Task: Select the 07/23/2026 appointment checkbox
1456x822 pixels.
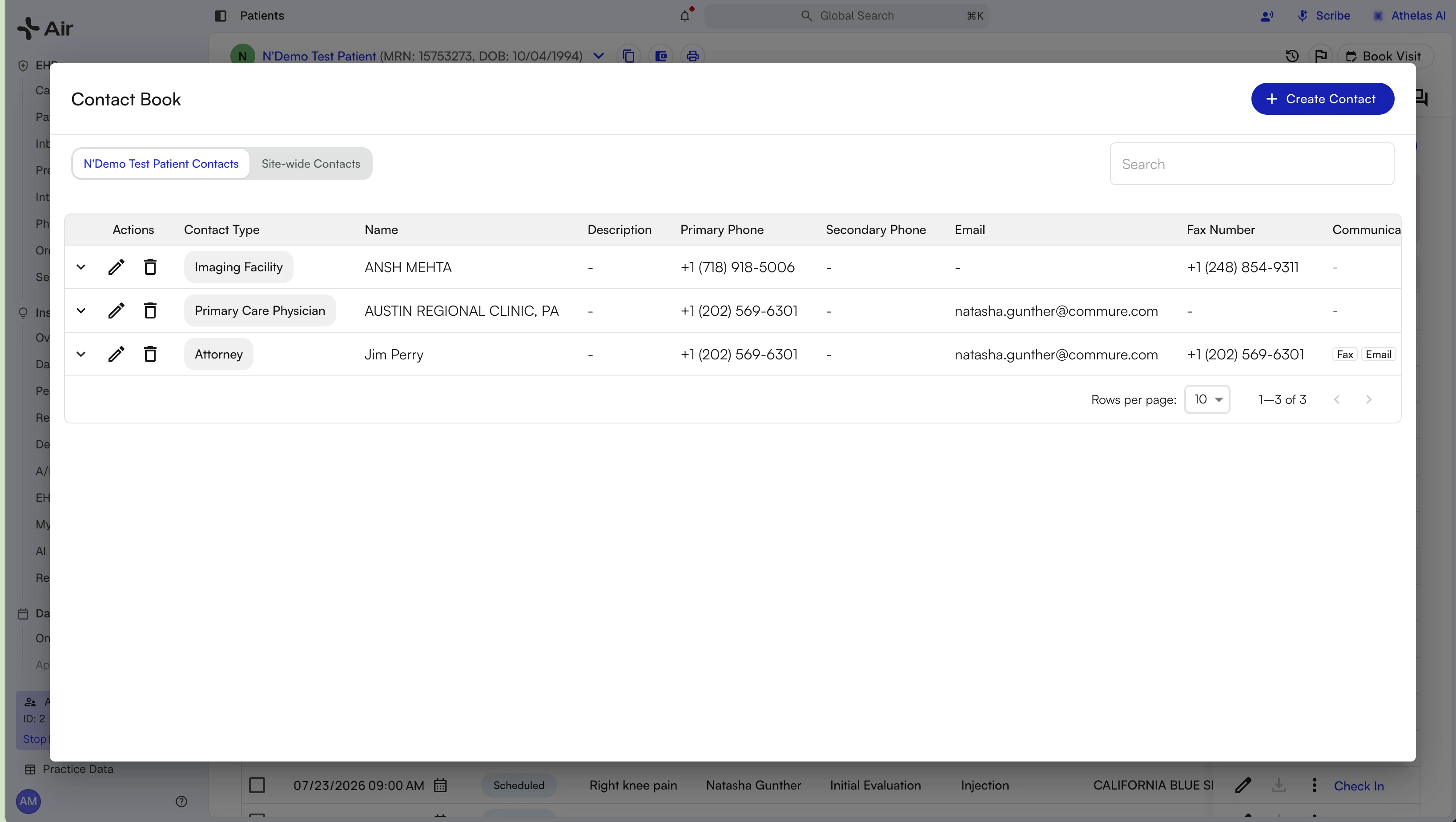Action: [257, 785]
